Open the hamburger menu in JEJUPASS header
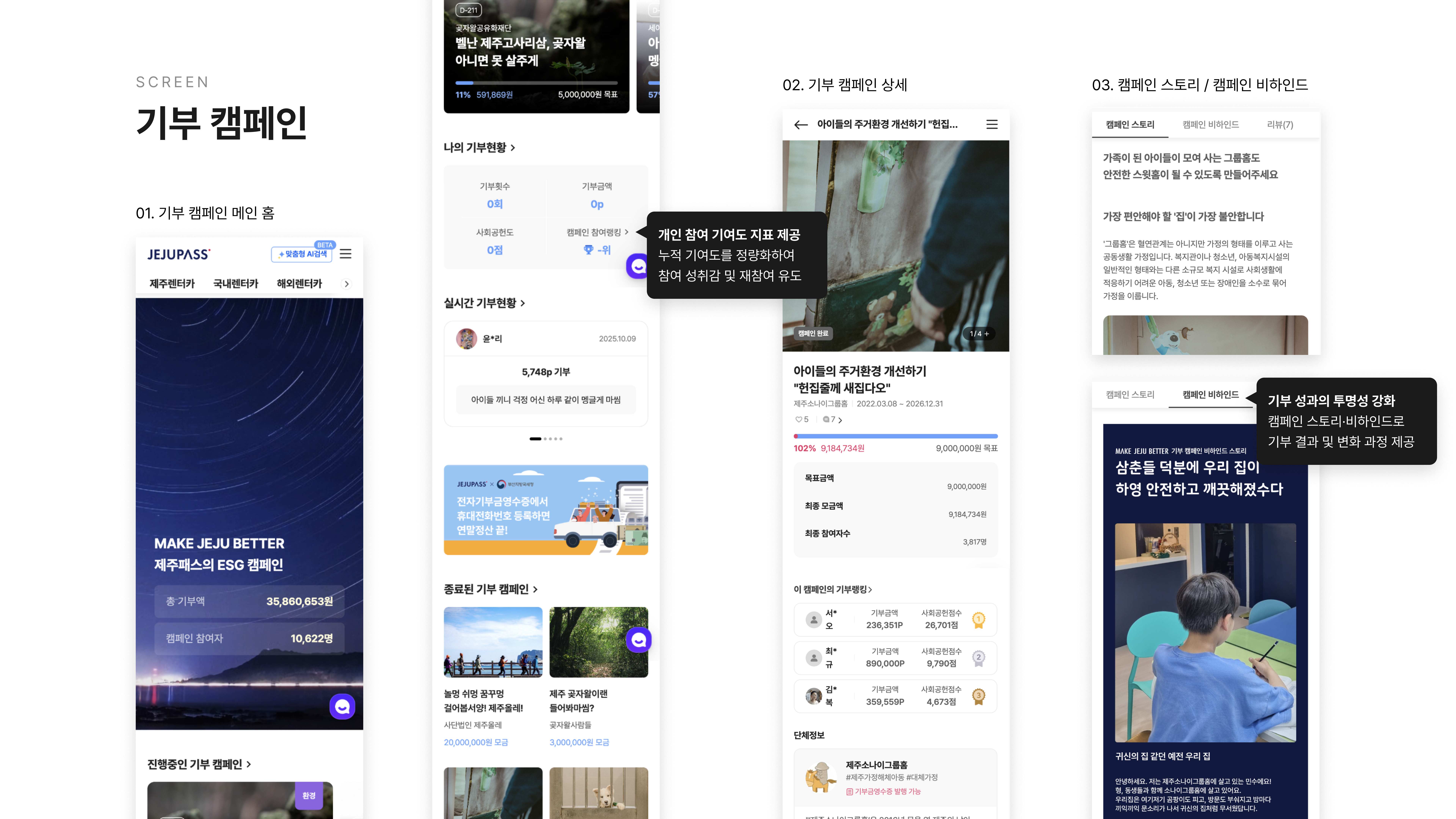 pyautogui.click(x=345, y=254)
